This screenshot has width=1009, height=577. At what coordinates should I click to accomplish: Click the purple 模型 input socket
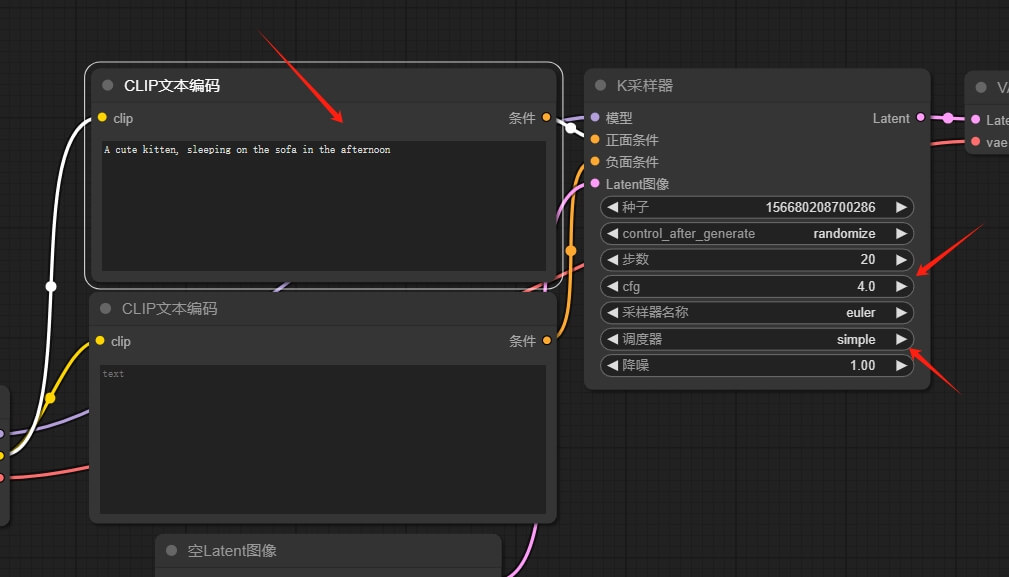click(x=595, y=118)
